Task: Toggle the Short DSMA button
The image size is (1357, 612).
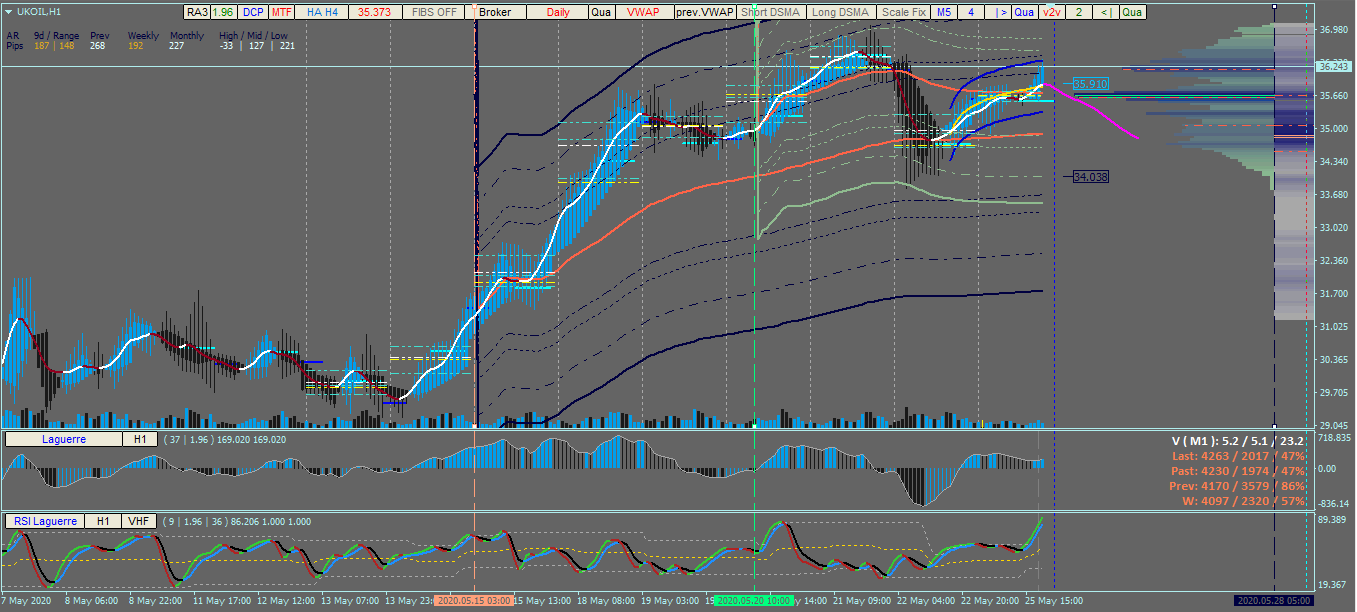Action: point(770,13)
